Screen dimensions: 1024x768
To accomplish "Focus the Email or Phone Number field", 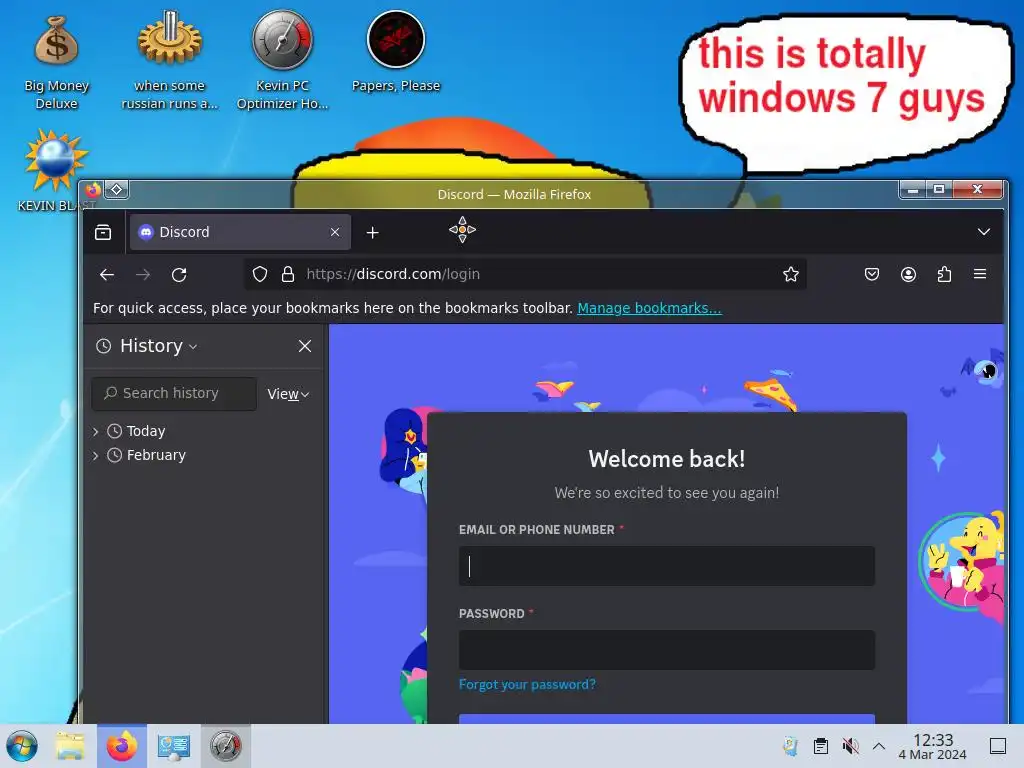I will (x=667, y=566).
